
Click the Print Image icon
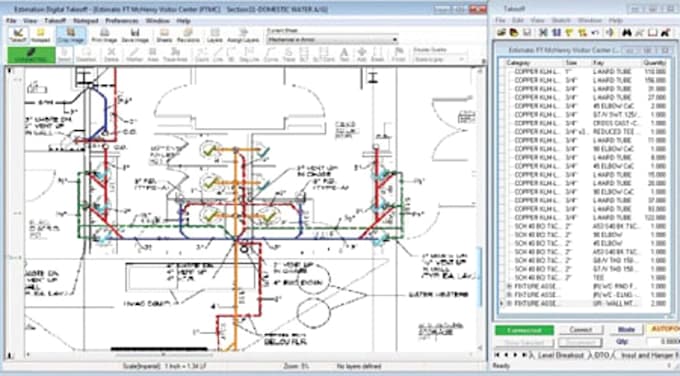point(104,35)
